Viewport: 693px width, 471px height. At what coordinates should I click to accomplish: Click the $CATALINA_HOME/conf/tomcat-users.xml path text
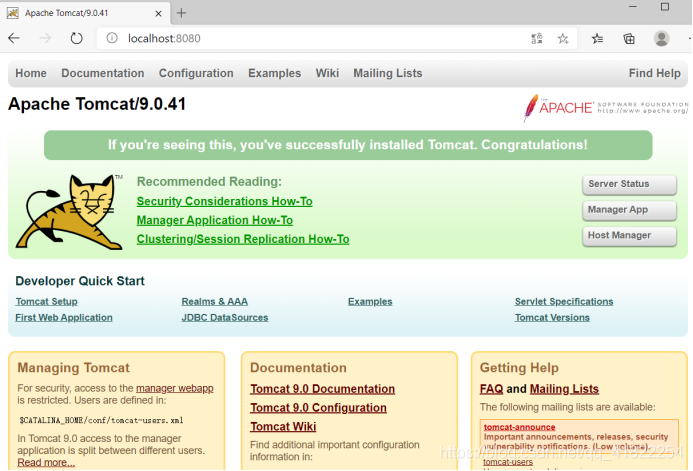[101, 420]
